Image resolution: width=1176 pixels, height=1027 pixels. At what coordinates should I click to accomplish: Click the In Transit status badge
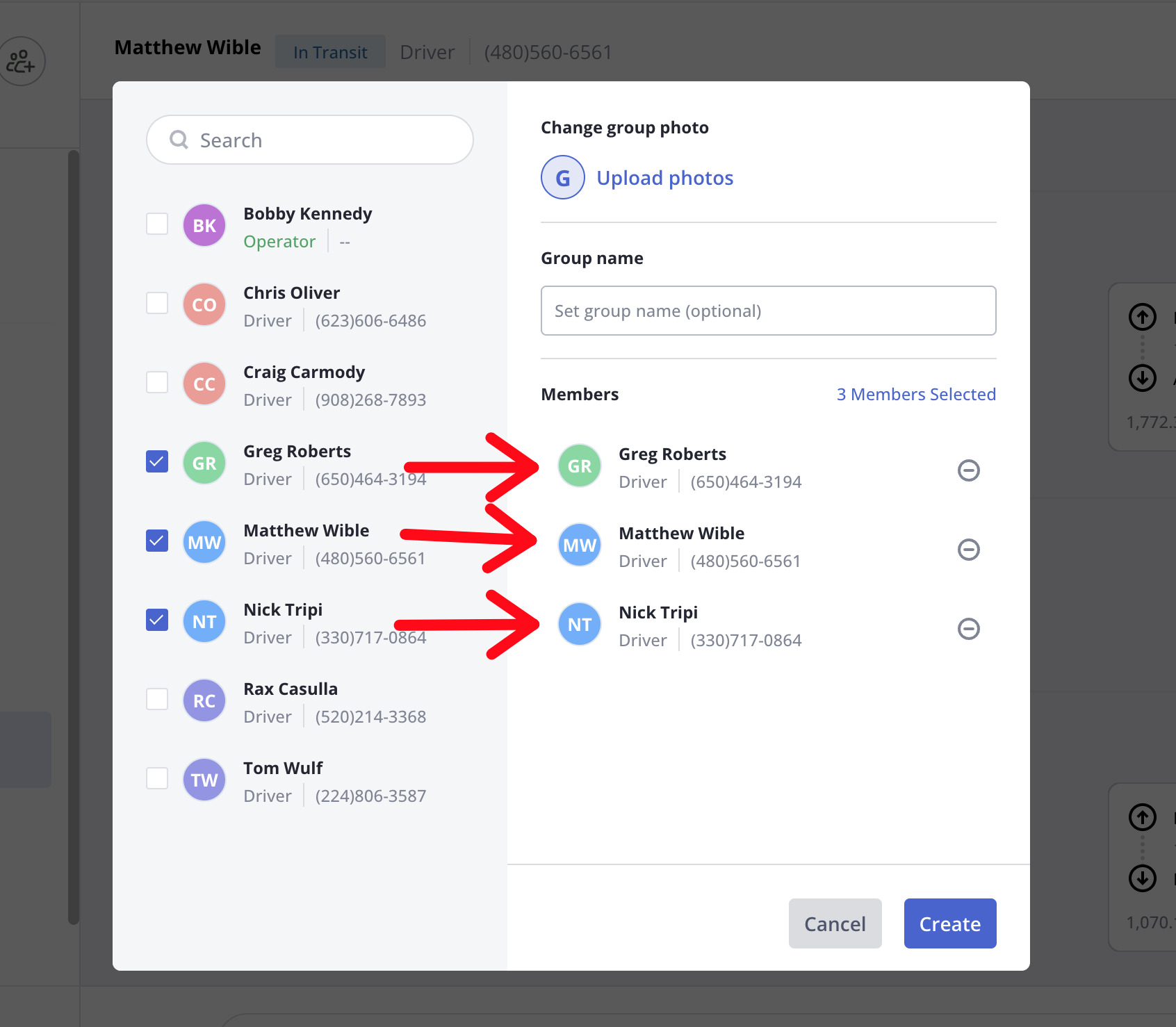(330, 52)
